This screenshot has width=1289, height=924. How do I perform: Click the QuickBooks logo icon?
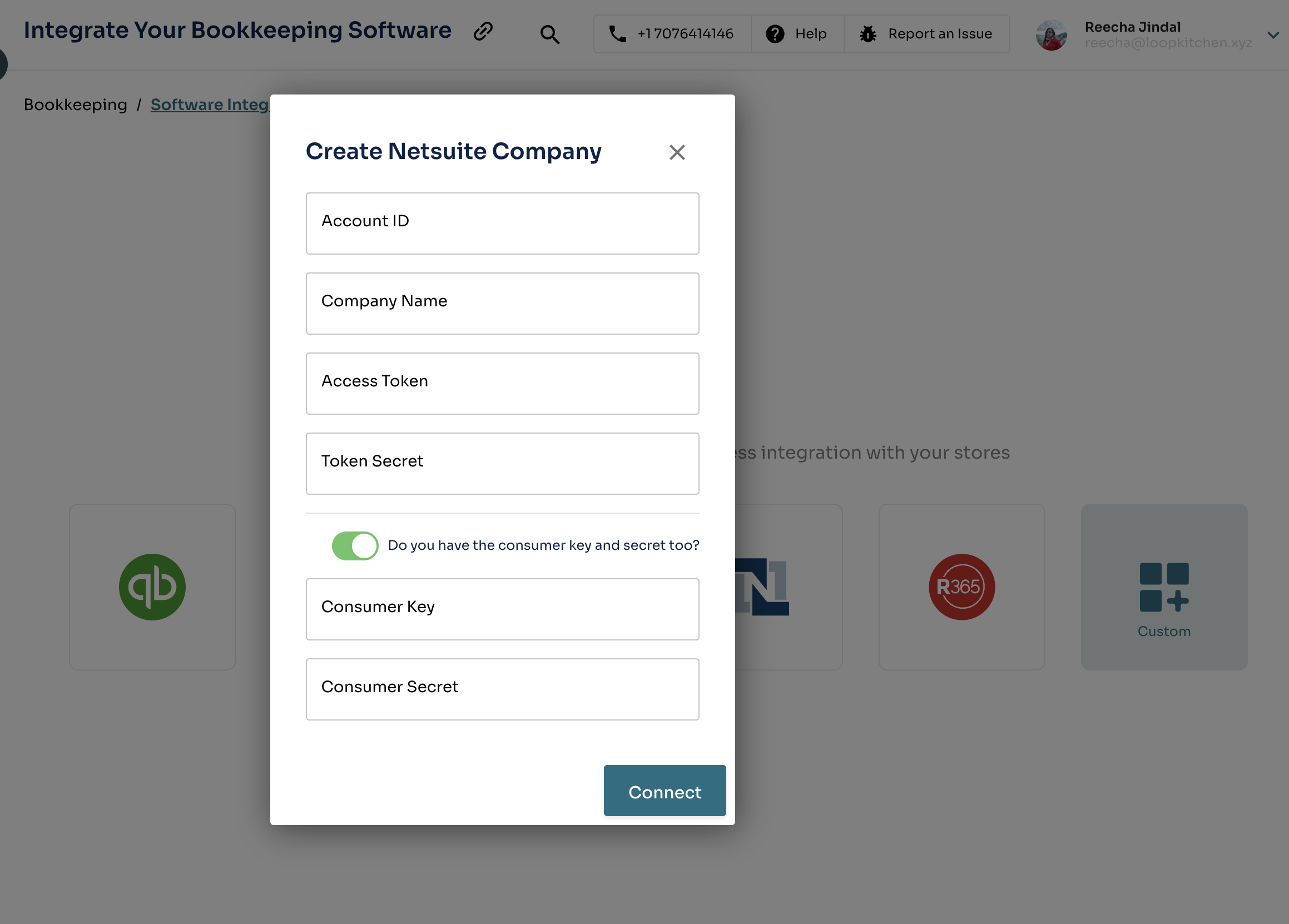click(x=152, y=587)
